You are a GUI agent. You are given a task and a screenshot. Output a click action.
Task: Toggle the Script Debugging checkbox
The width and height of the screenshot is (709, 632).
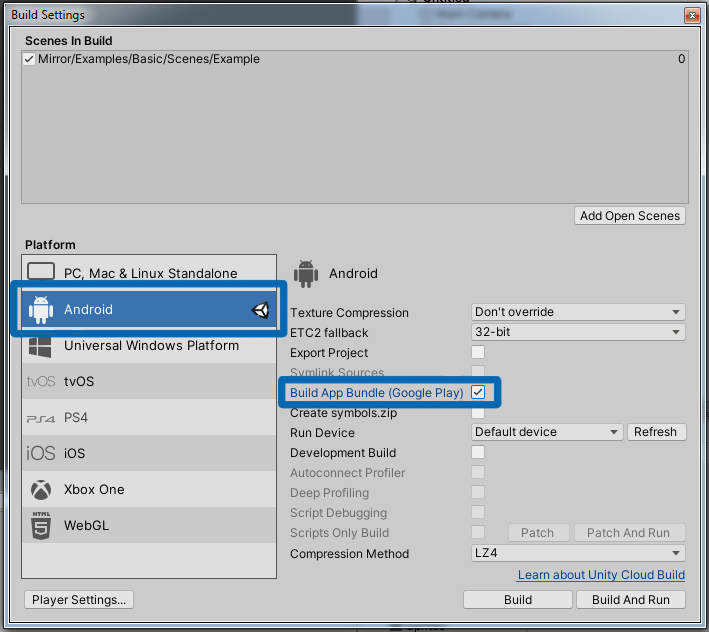click(x=478, y=512)
